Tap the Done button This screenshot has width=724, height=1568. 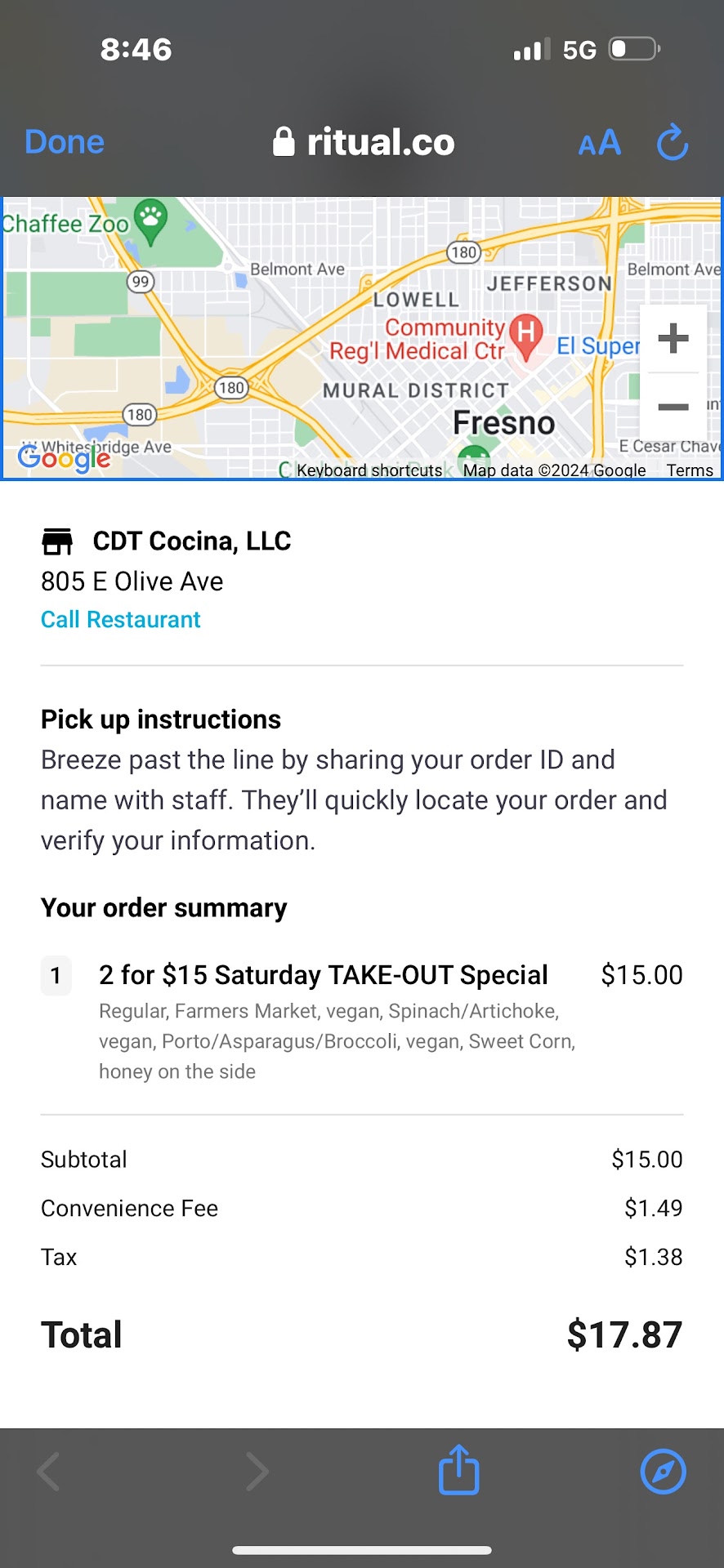pyautogui.click(x=65, y=142)
